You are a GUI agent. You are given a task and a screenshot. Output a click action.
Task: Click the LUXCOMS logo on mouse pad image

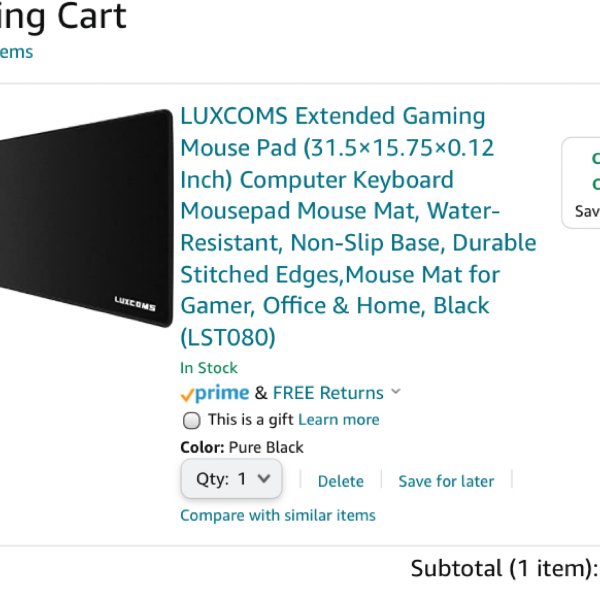(x=135, y=303)
